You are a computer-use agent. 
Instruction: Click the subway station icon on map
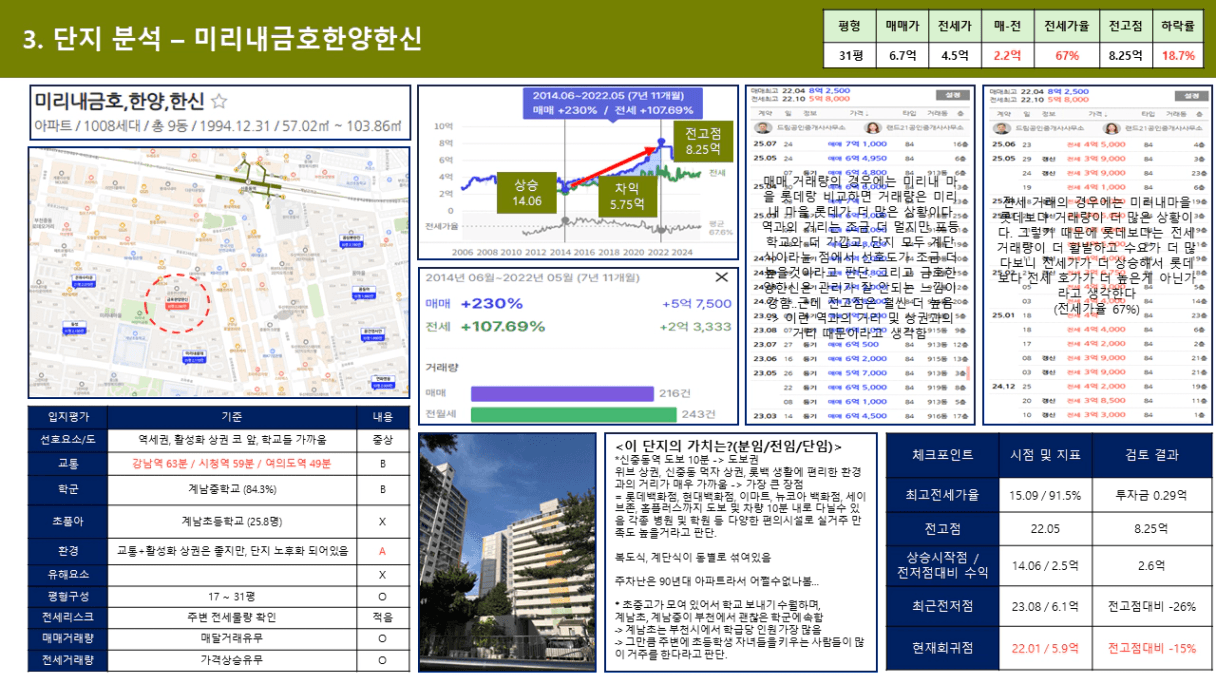(247, 182)
